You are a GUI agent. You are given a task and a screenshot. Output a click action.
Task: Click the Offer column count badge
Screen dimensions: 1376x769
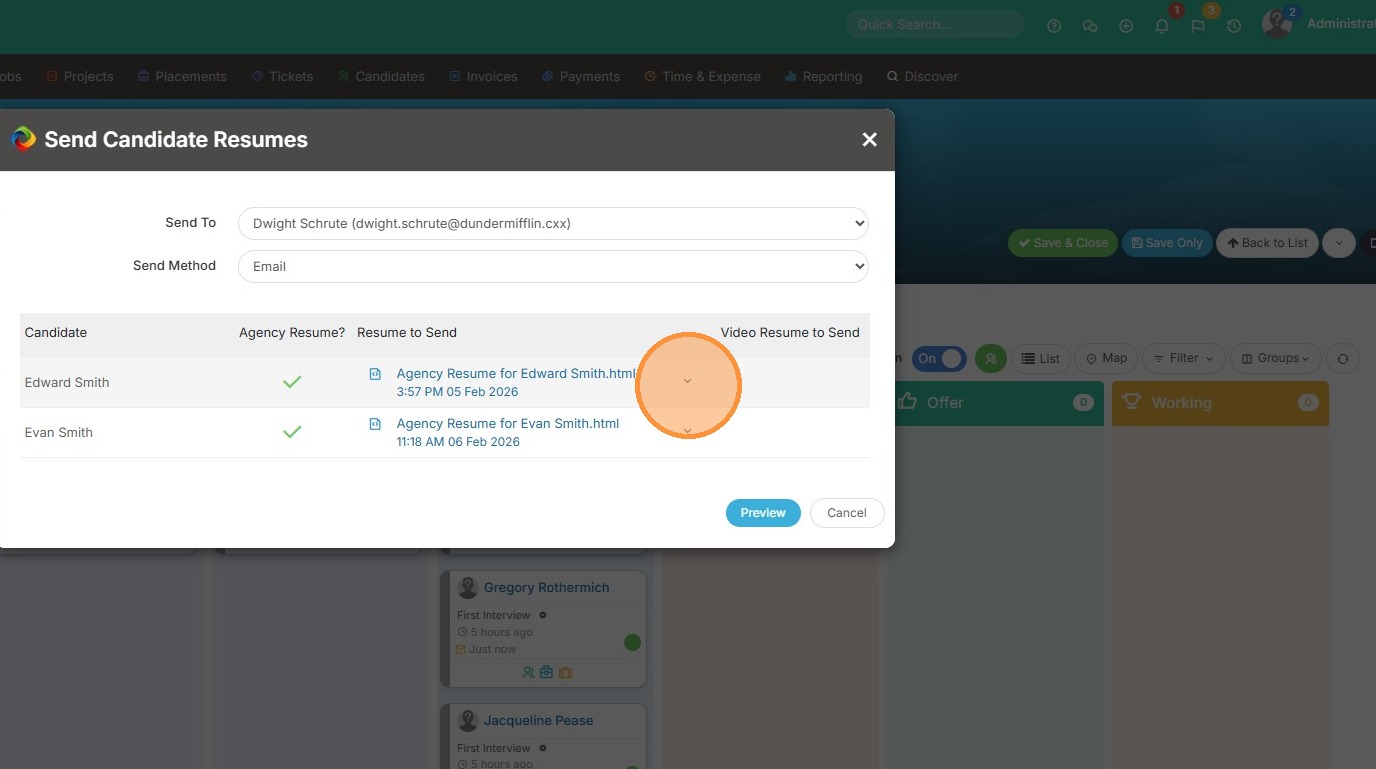coord(1083,402)
